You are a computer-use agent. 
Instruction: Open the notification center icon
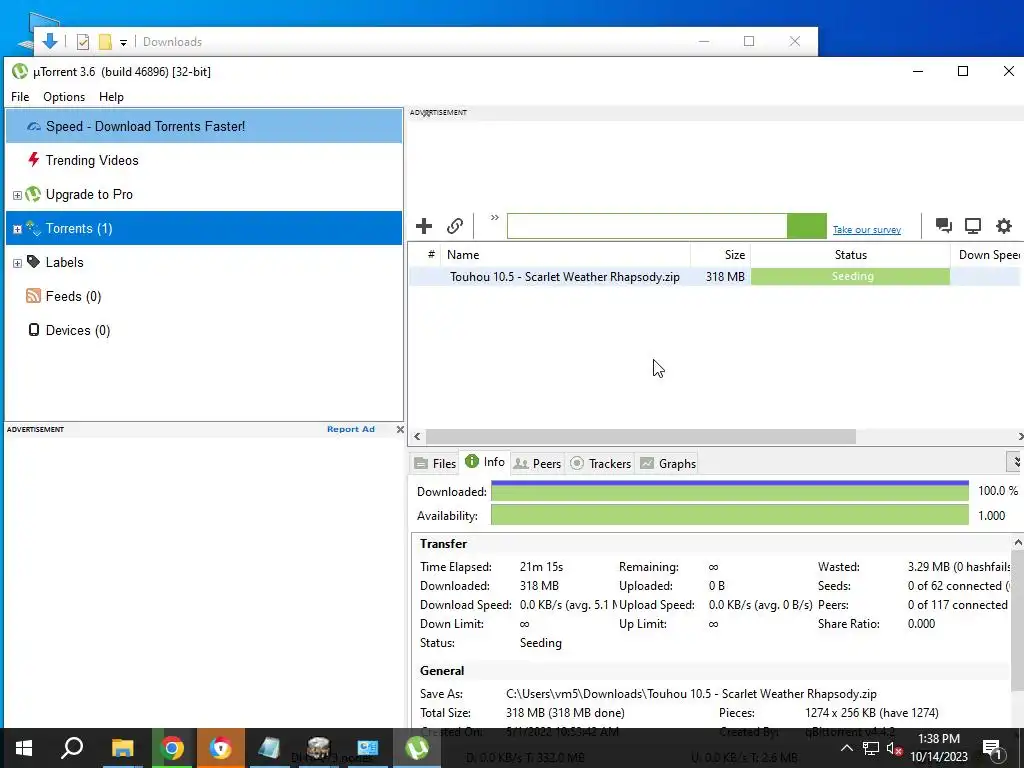pyautogui.click(x=992, y=748)
